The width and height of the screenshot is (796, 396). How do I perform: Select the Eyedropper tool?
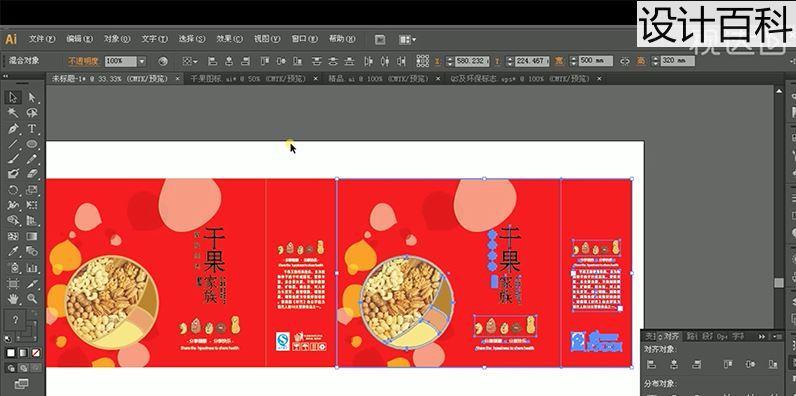point(14,251)
